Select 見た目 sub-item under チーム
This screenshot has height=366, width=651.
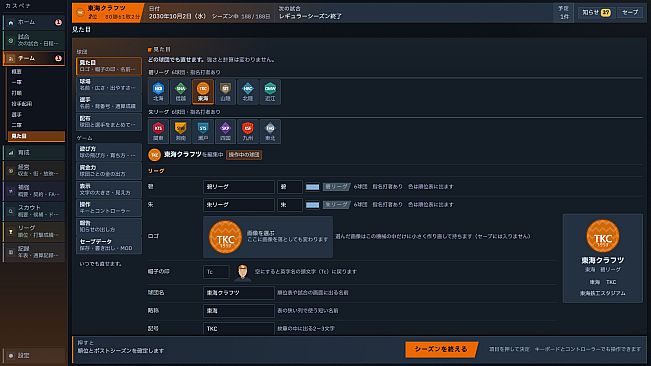[x=37, y=136]
